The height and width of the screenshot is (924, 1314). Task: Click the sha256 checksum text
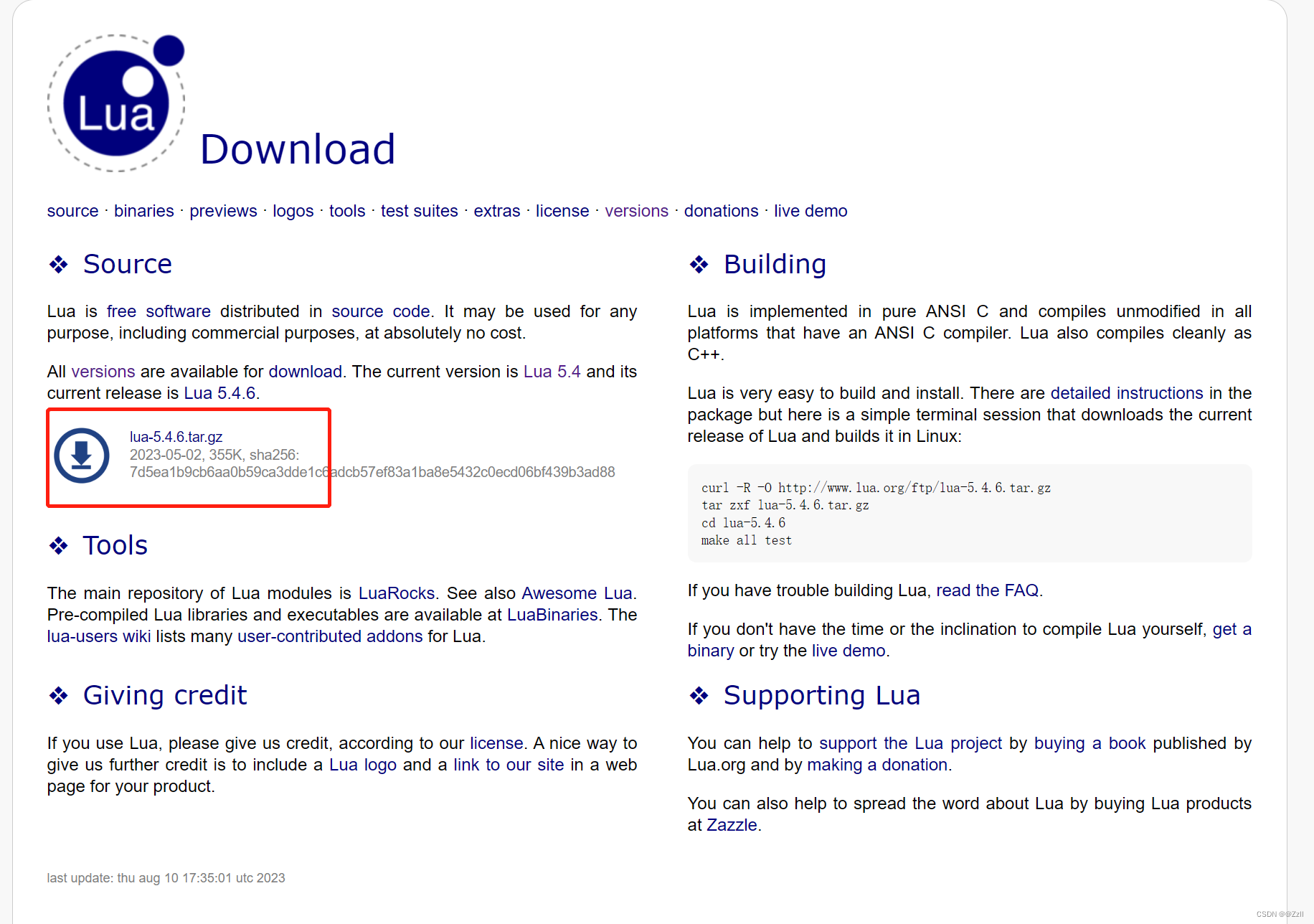click(x=372, y=472)
